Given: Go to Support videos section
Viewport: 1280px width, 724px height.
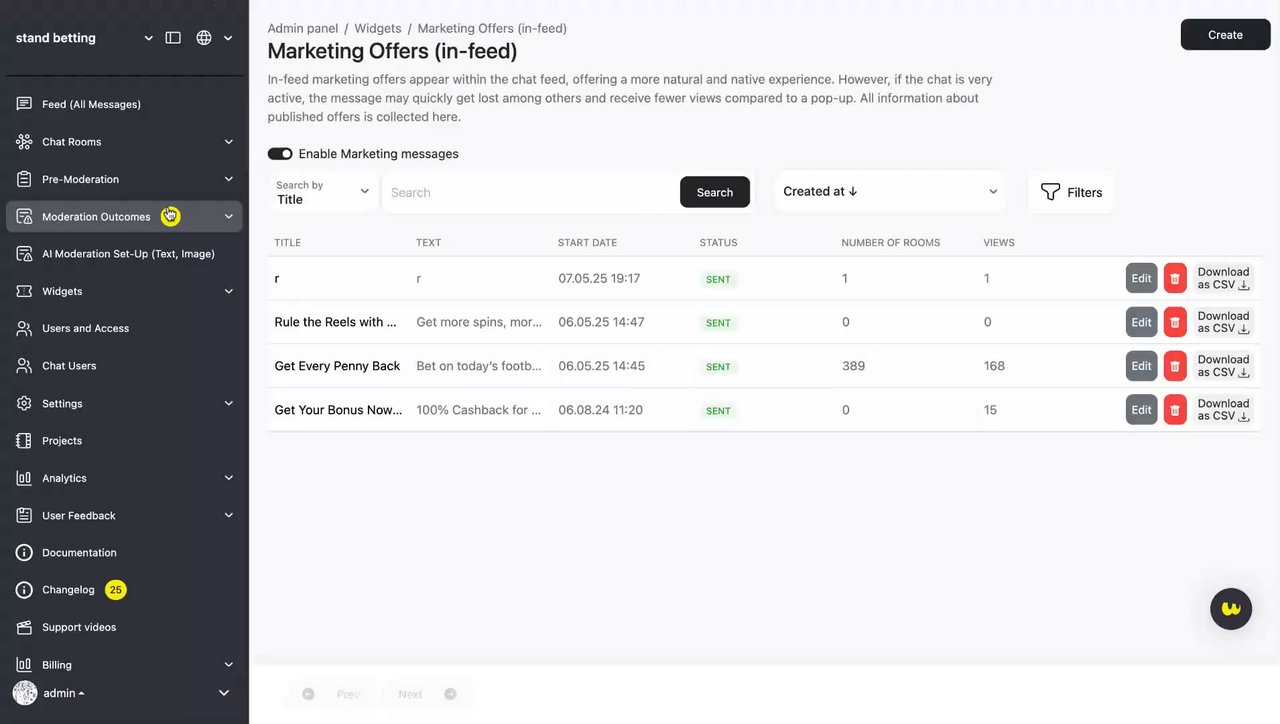Looking at the screenshot, I should point(79,627).
